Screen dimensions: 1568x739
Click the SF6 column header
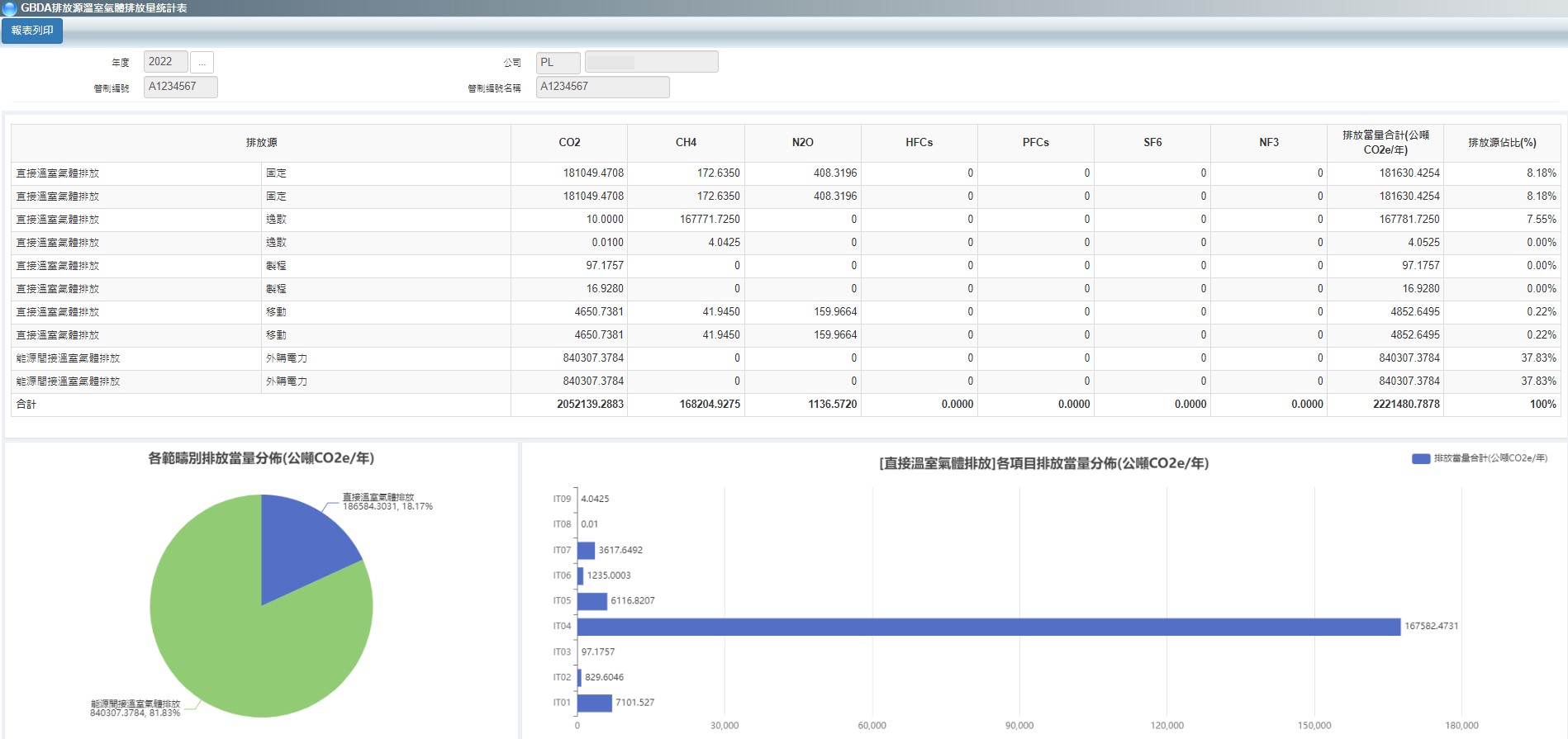pyautogui.click(x=1152, y=143)
